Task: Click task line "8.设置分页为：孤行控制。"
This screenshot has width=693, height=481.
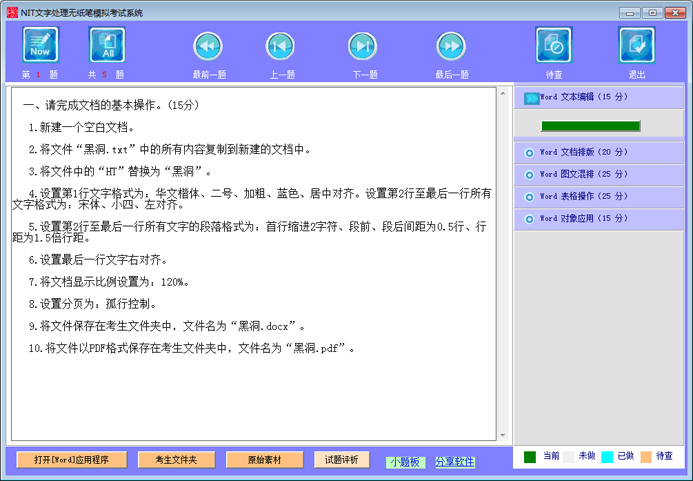Action: [92, 304]
